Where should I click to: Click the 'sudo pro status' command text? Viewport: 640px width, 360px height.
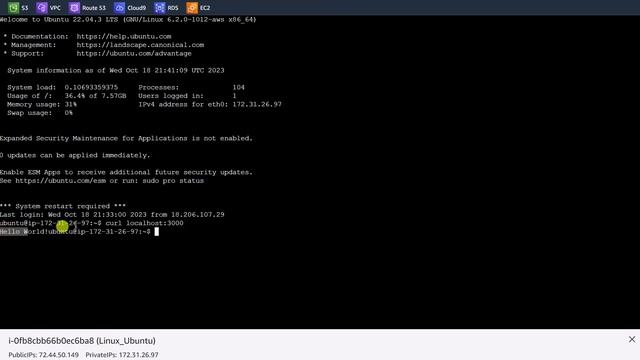point(173,181)
